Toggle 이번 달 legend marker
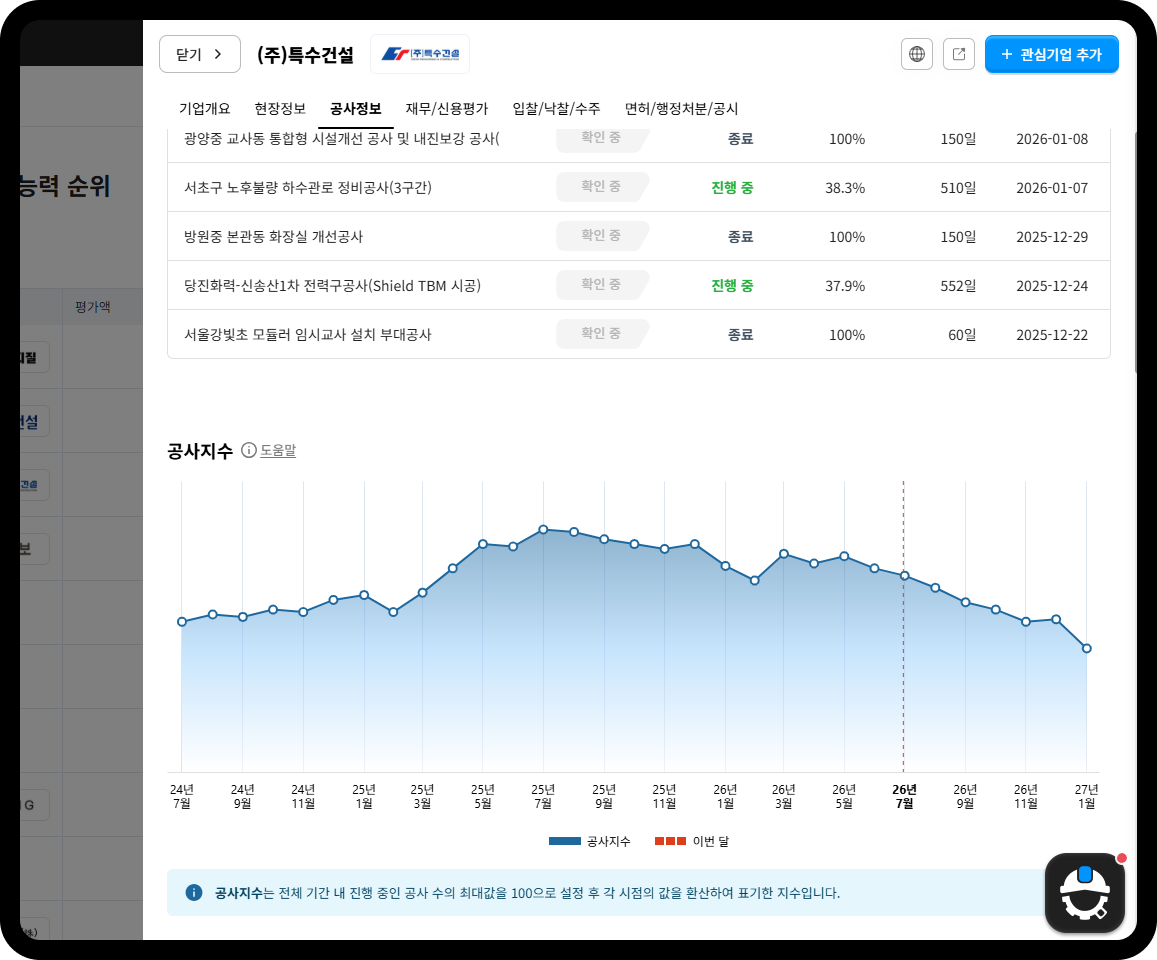Image resolution: width=1157 pixels, height=960 pixels. point(691,841)
